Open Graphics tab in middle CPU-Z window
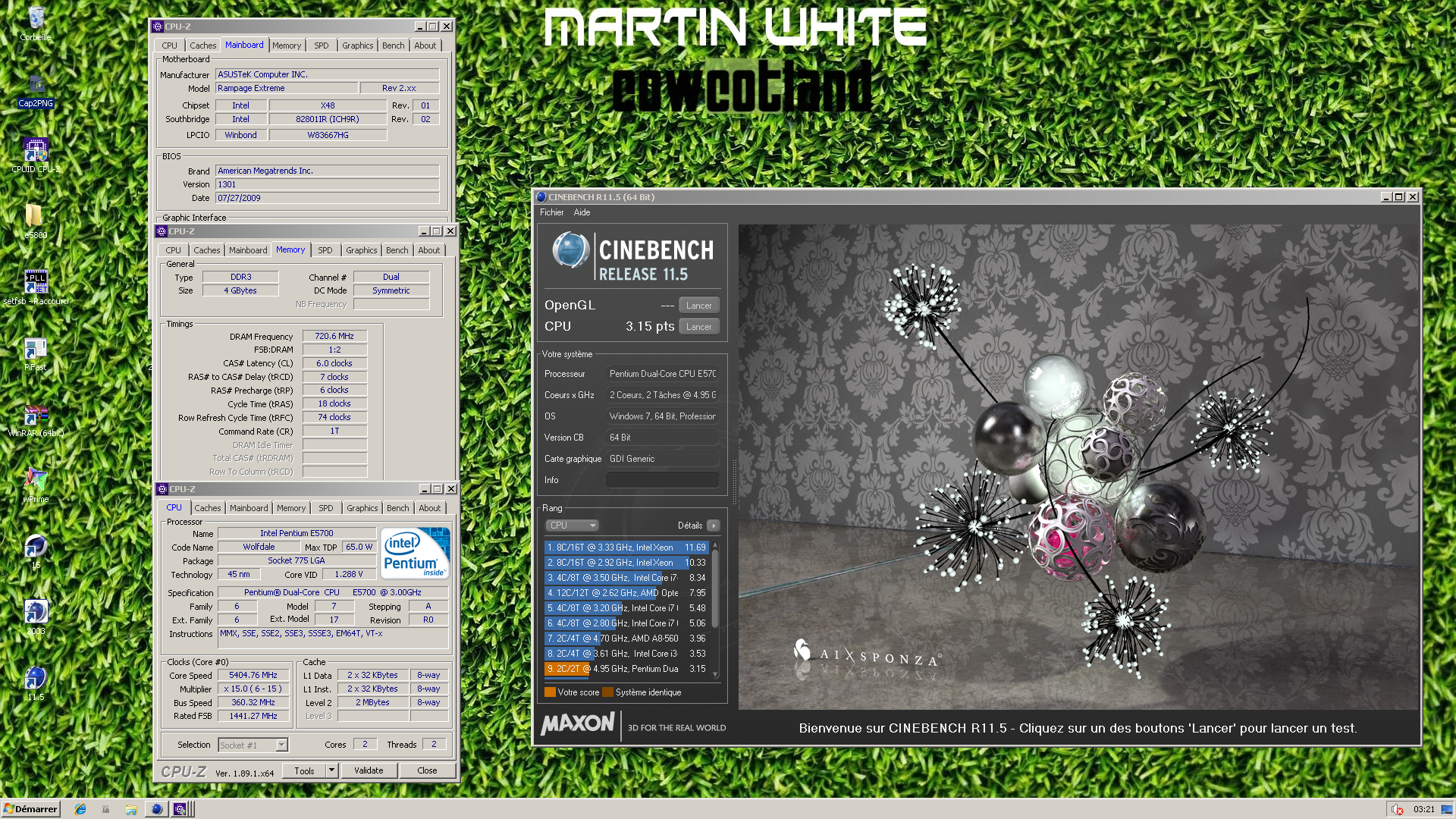The height and width of the screenshot is (819, 1456). tap(361, 250)
